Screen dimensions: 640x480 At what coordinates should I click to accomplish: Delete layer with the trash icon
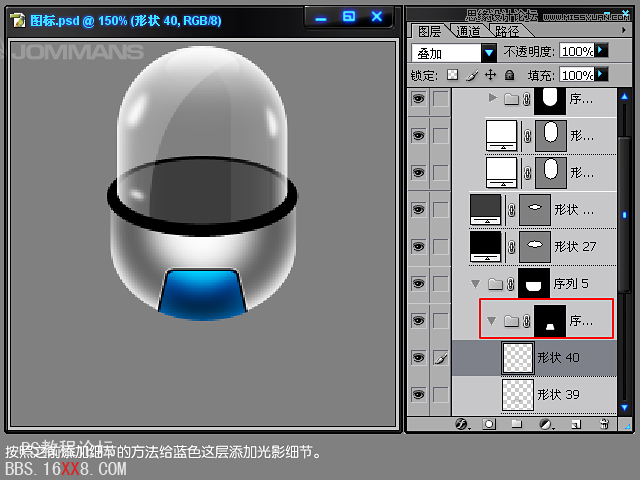603,424
